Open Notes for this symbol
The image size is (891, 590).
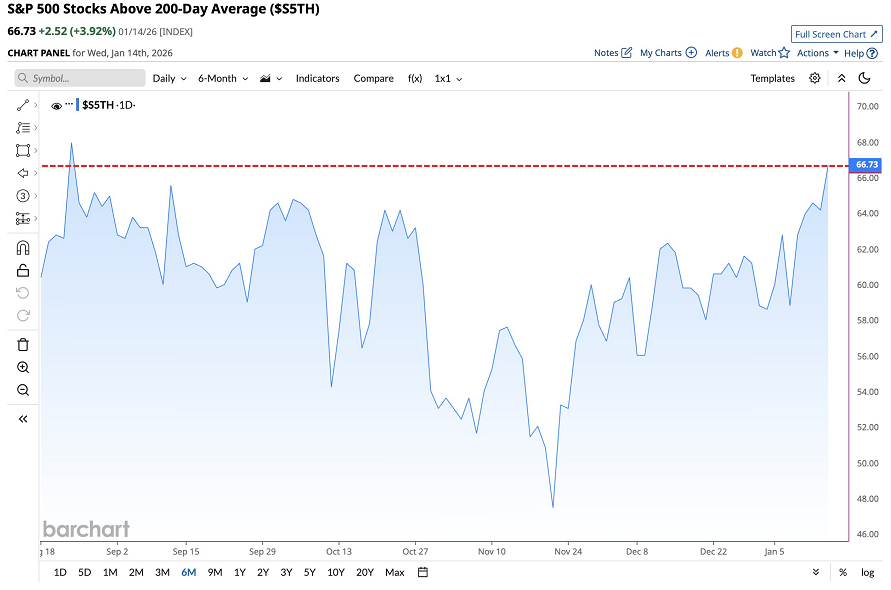pyautogui.click(x=613, y=53)
